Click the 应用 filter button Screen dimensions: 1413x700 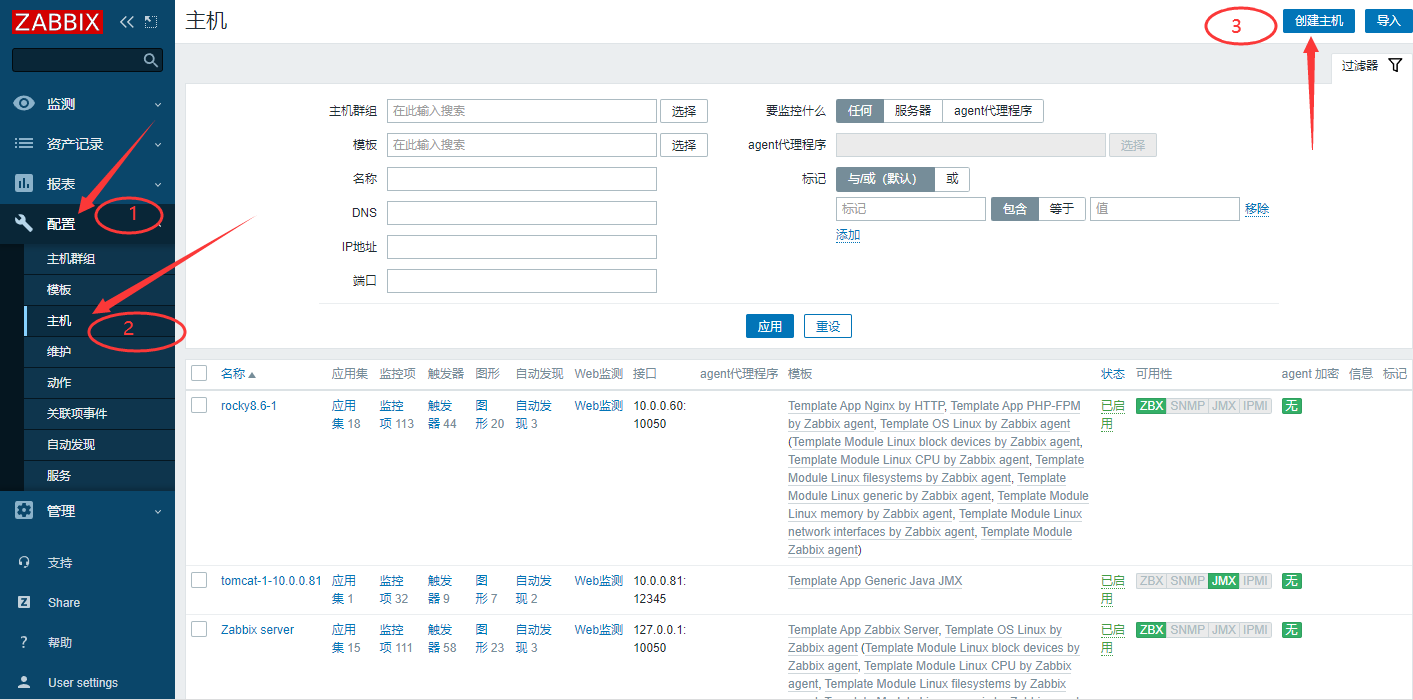click(770, 327)
